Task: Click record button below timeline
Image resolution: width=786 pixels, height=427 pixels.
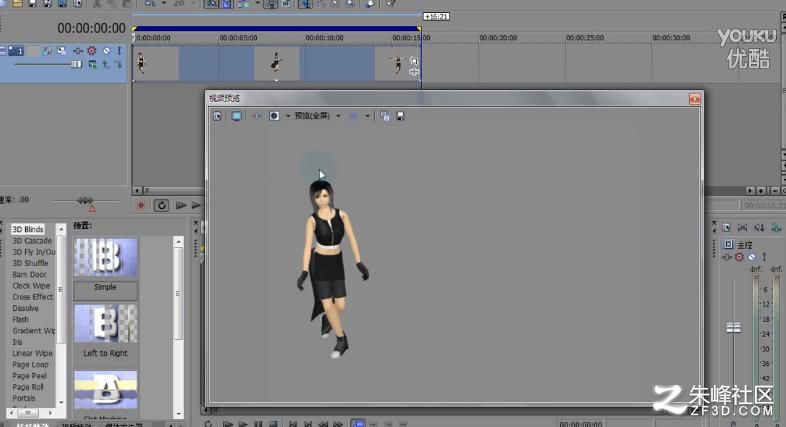Action: 141,205
